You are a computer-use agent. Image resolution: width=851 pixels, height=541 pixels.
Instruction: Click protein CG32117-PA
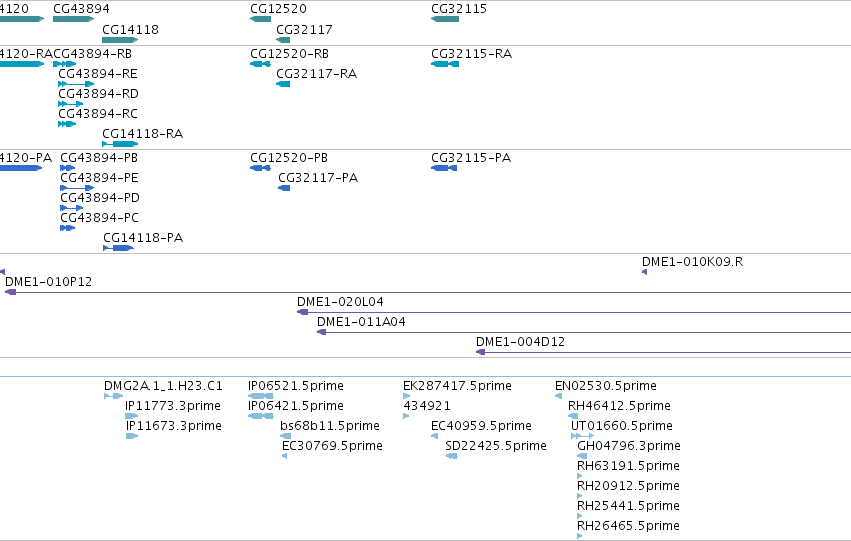pos(284,188)
